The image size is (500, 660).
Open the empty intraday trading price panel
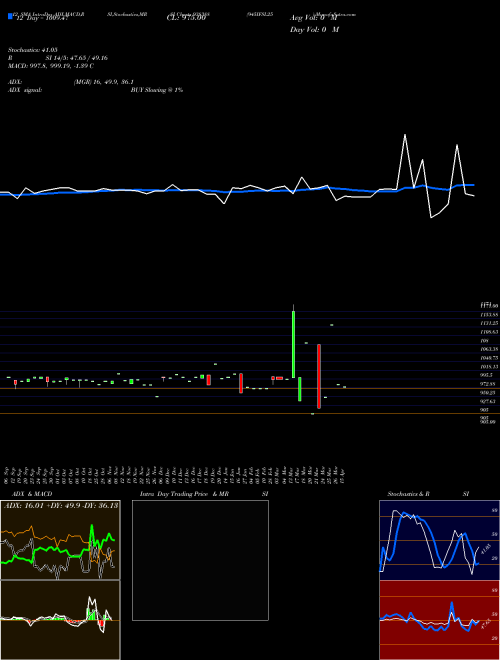click(200, 560)
